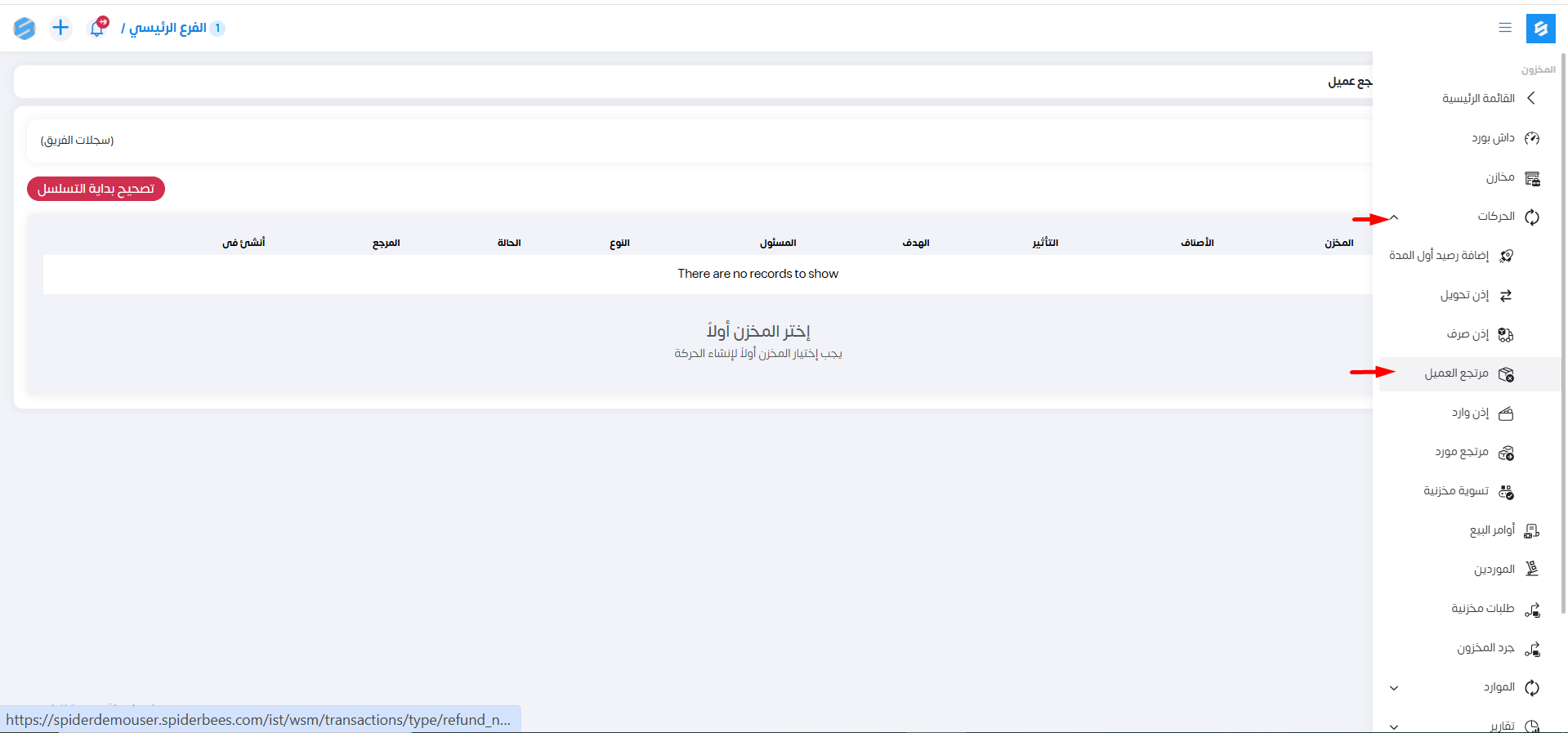This screenshot has width=1568, height=733.
Task: Click the notification bell icon
Action: click(x=97, y=28)
